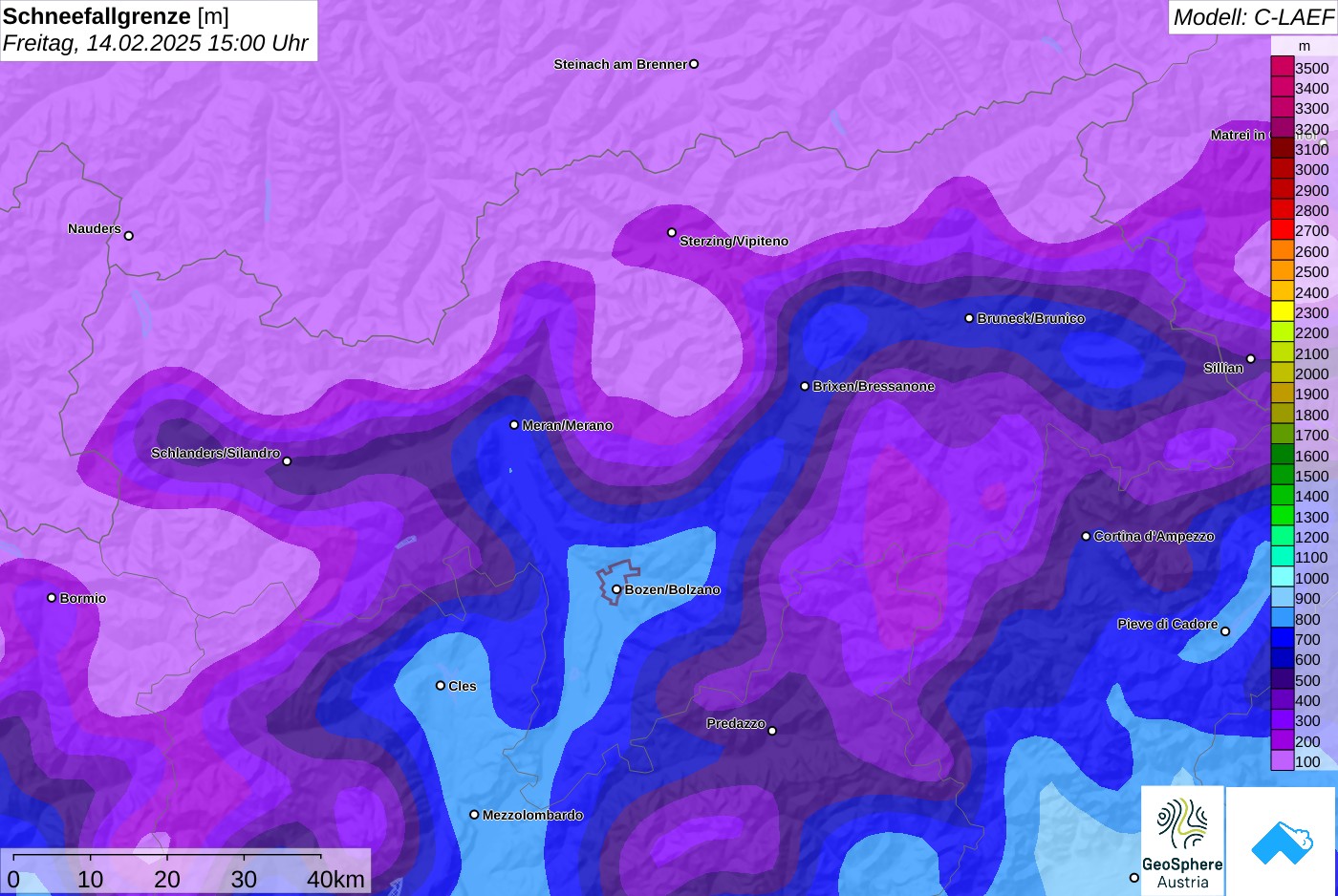Click the date Freitag, 14.02.2025 15:00 Uhr
The width and height of the screenshot is (1338, 896).
[x=155, y=43]
